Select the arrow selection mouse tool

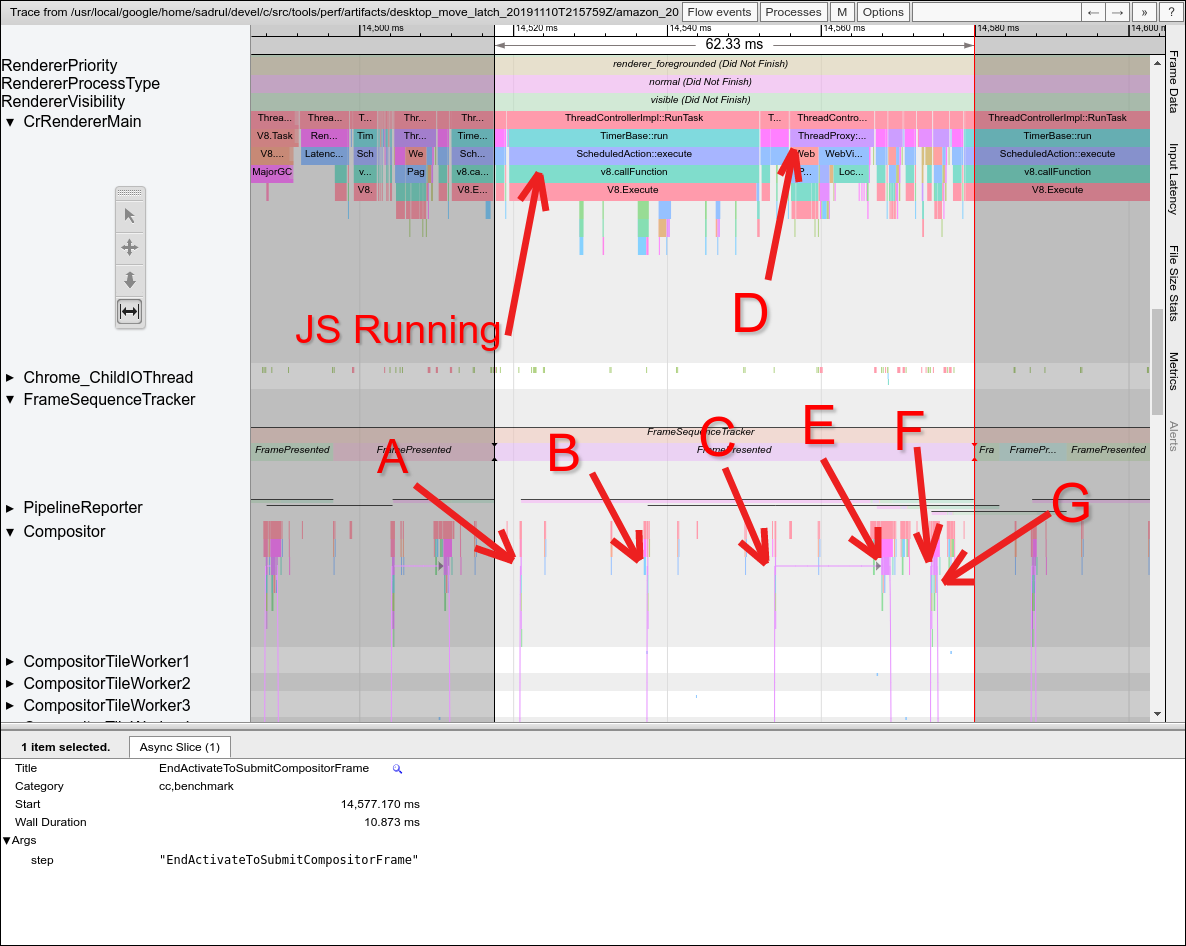130,216
